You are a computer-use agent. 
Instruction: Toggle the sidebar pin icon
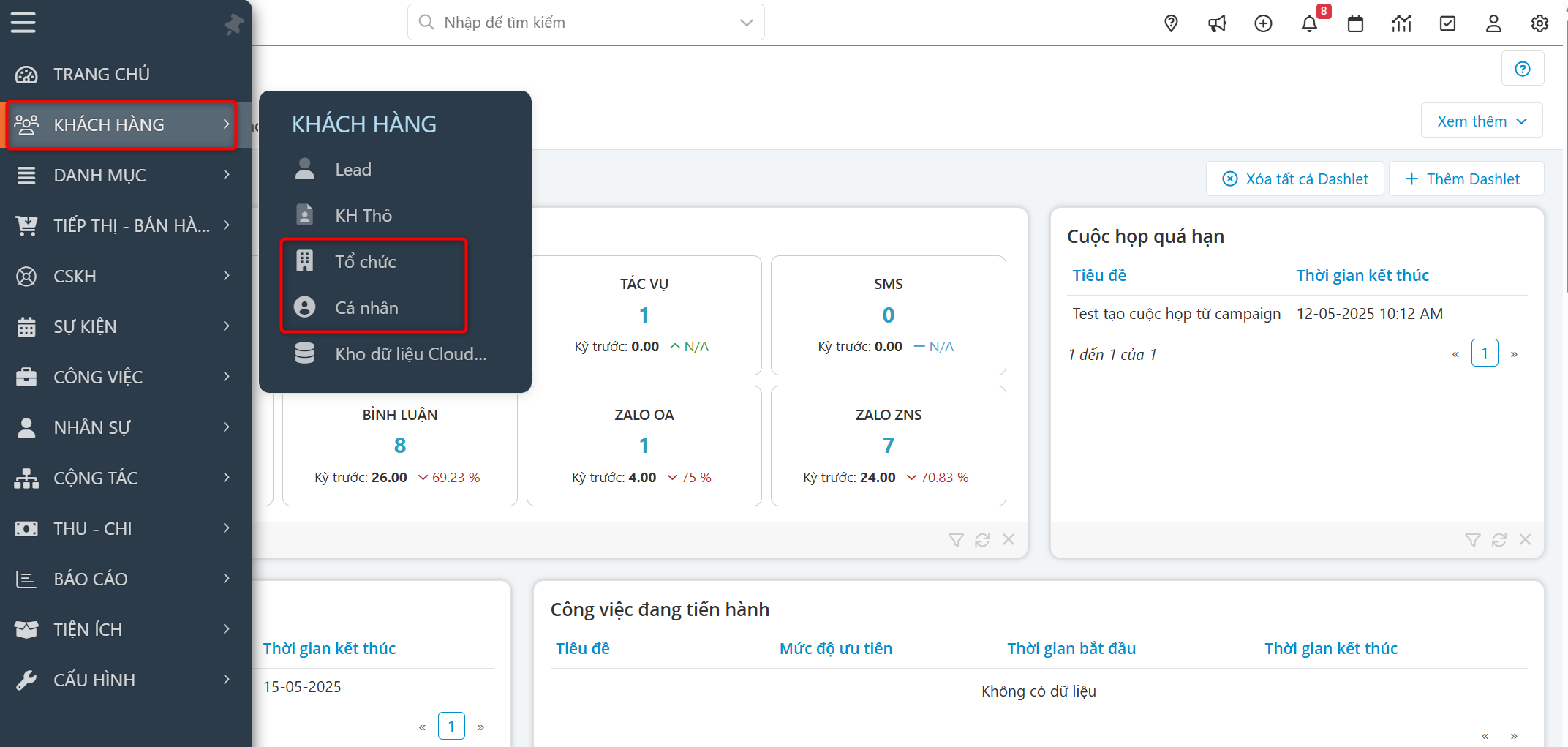click(233, 24)
